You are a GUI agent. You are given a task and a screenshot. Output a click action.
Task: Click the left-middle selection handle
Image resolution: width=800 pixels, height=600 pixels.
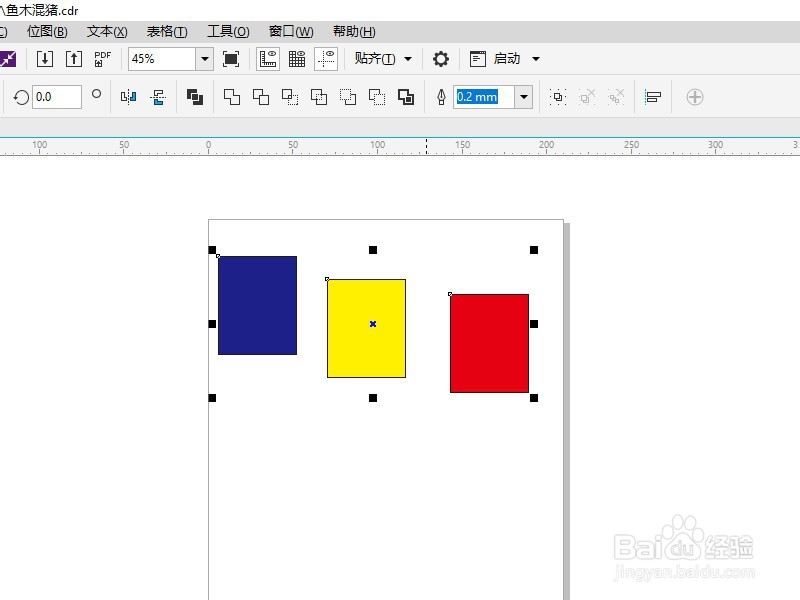coord(212,324)
